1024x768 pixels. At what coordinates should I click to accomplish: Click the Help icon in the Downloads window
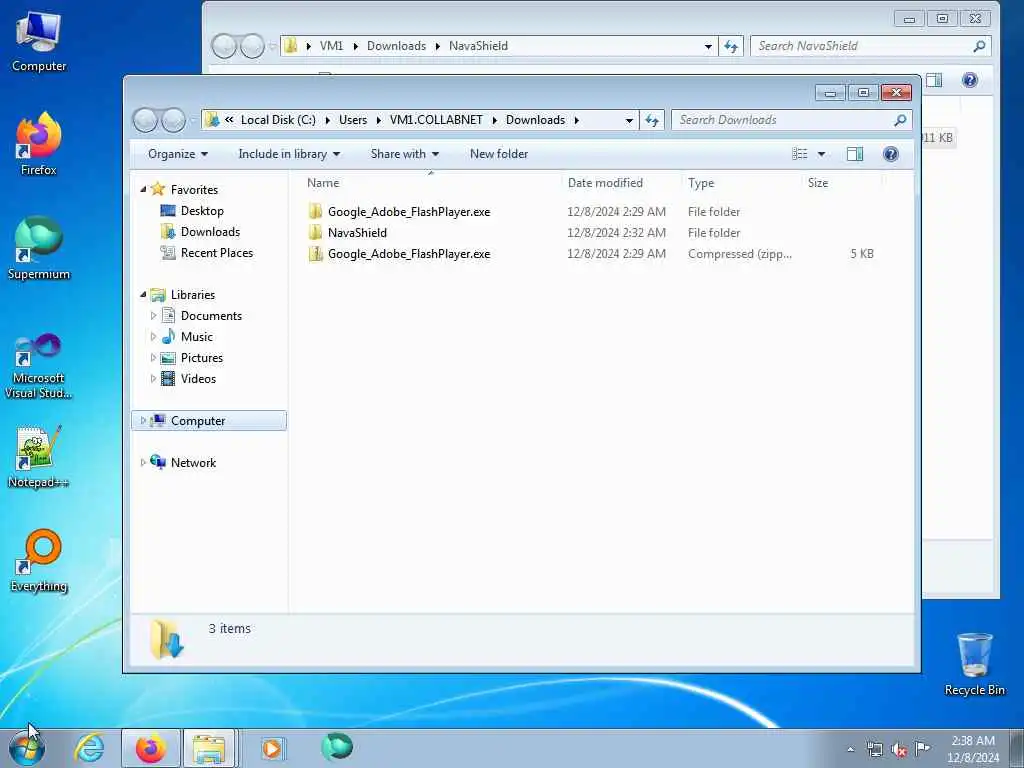click(891, 154)
